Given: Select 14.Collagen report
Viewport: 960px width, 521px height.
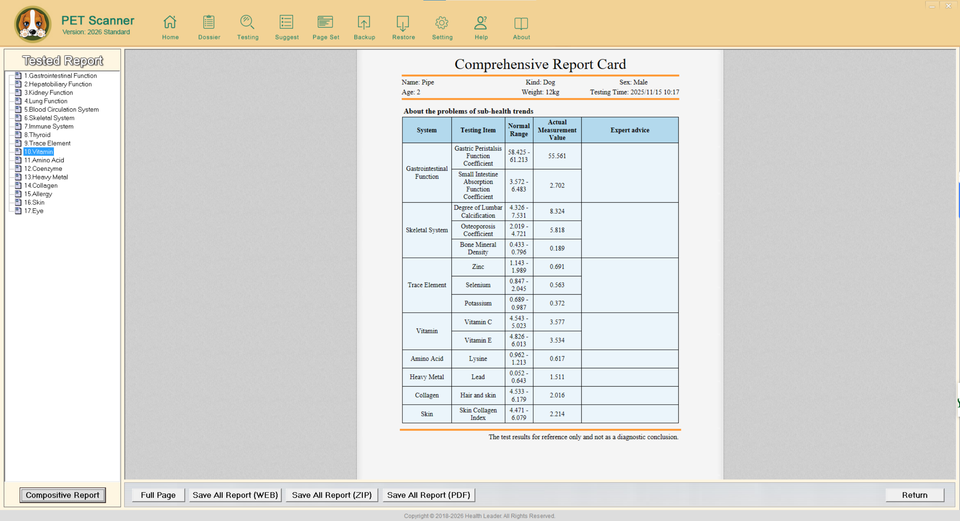Looking at the screenshot, I should click(40, 186).
